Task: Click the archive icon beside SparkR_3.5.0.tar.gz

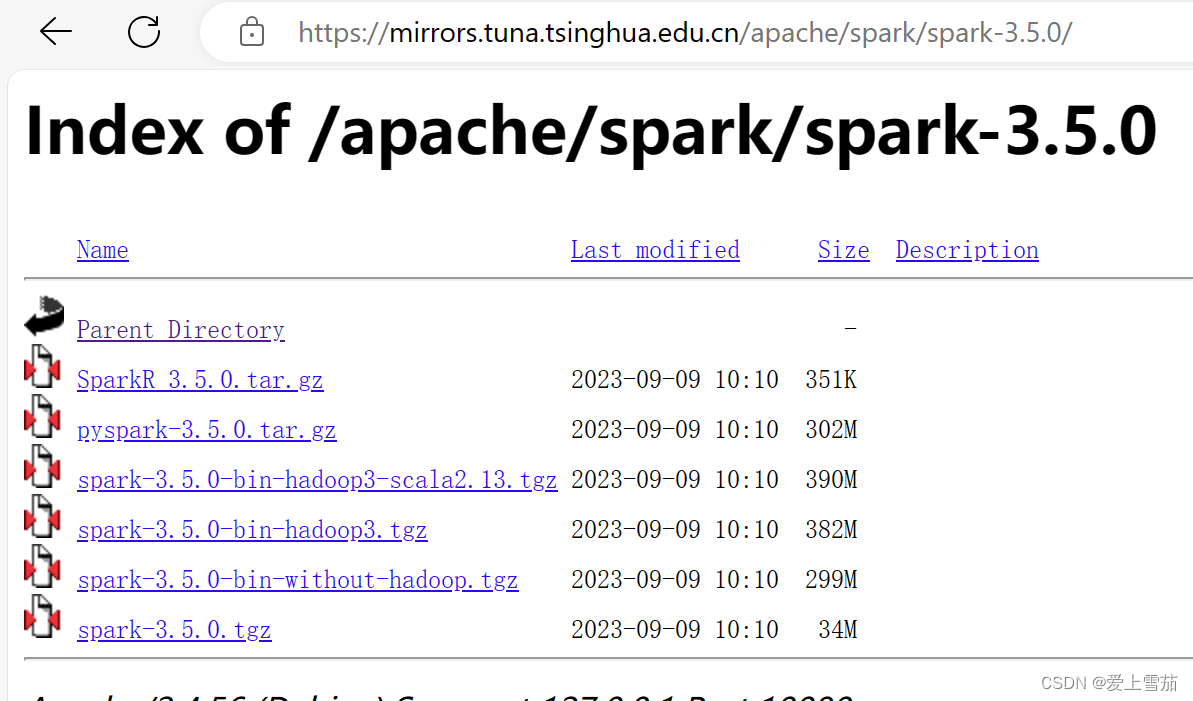Action: [x=42, y=367]
